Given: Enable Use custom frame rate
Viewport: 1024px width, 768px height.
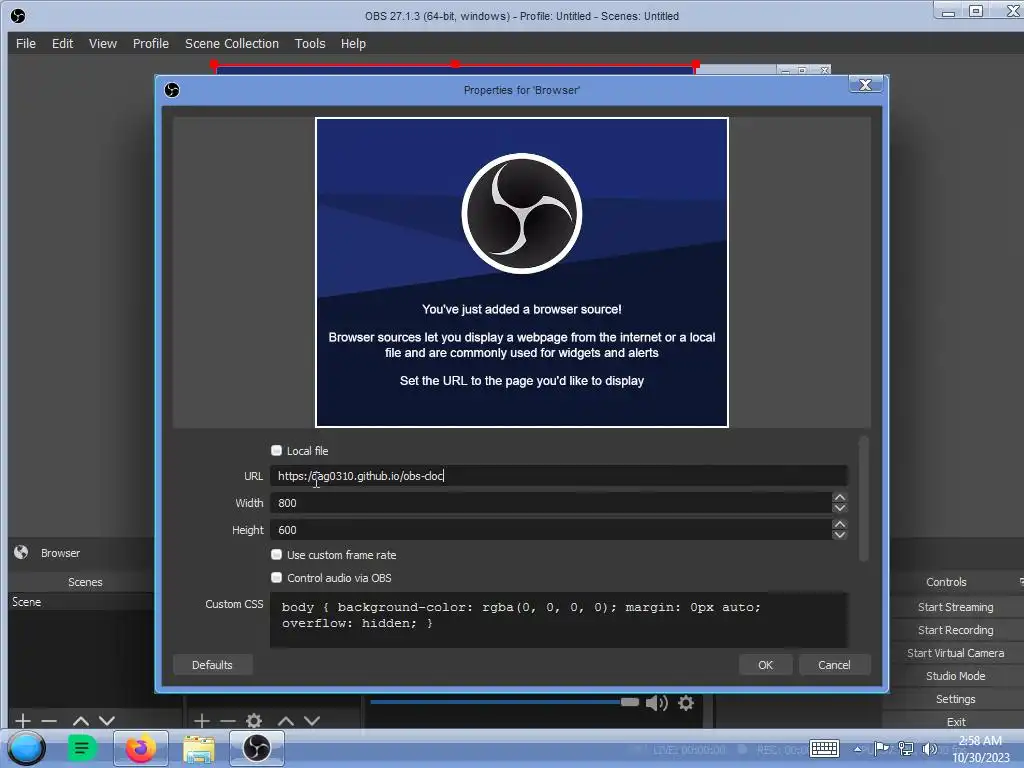Looking at the screenshot, I should point(276,554).
